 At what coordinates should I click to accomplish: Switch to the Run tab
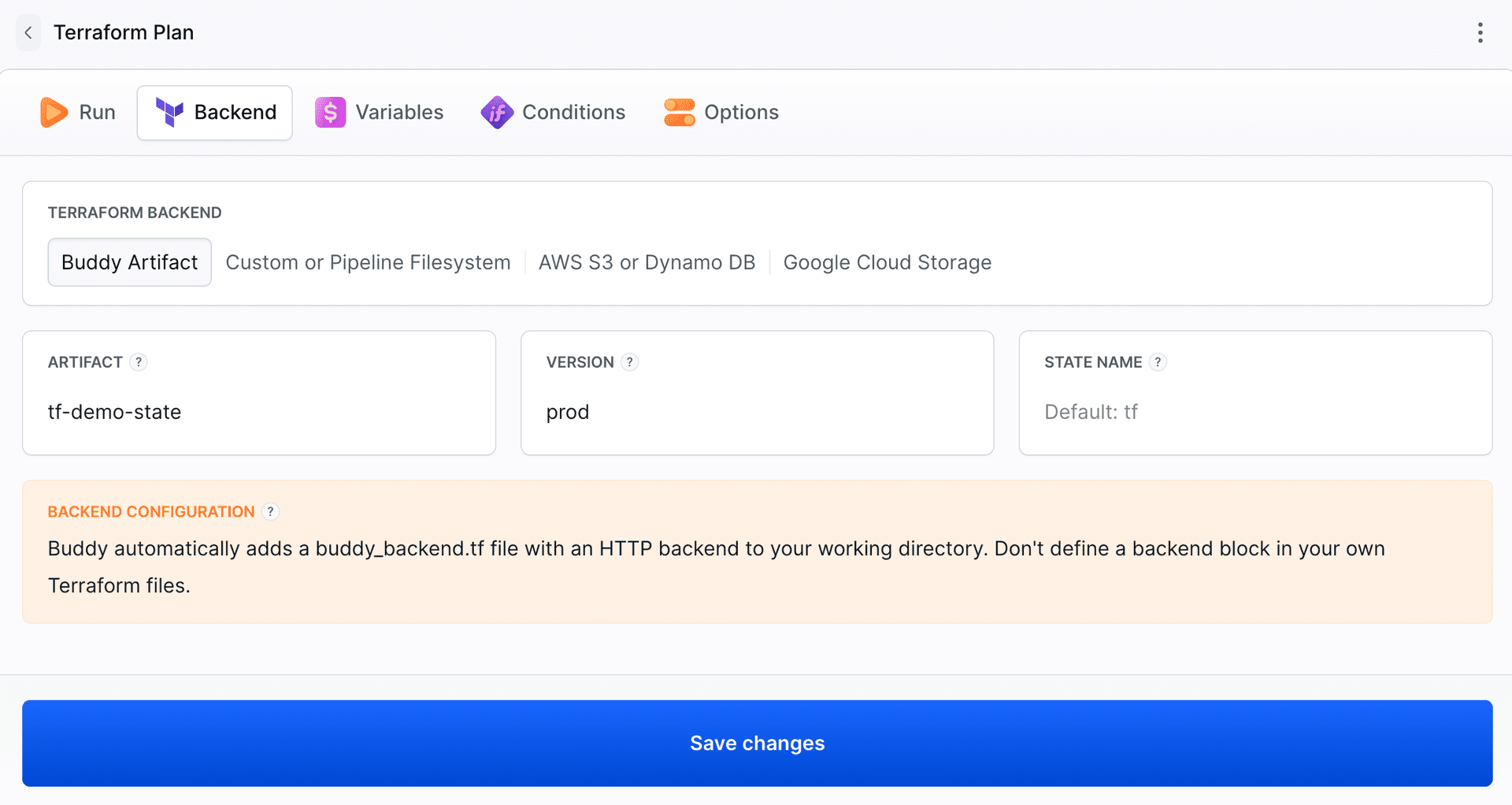[78, 113]
